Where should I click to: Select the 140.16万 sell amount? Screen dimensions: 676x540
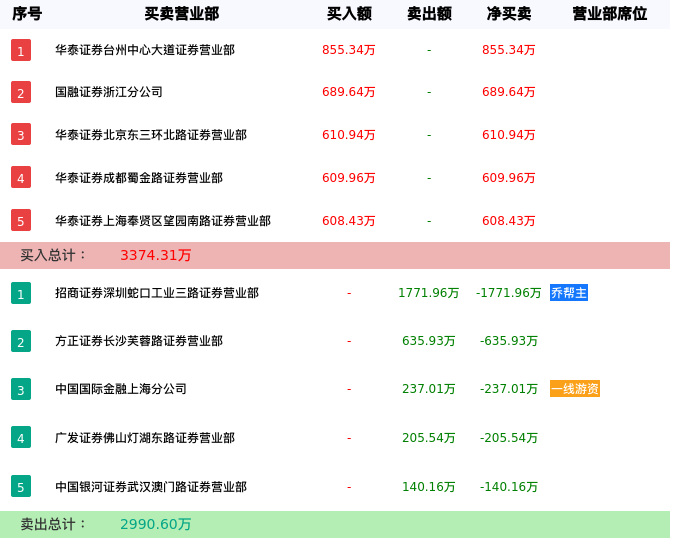tap(429, 487)
